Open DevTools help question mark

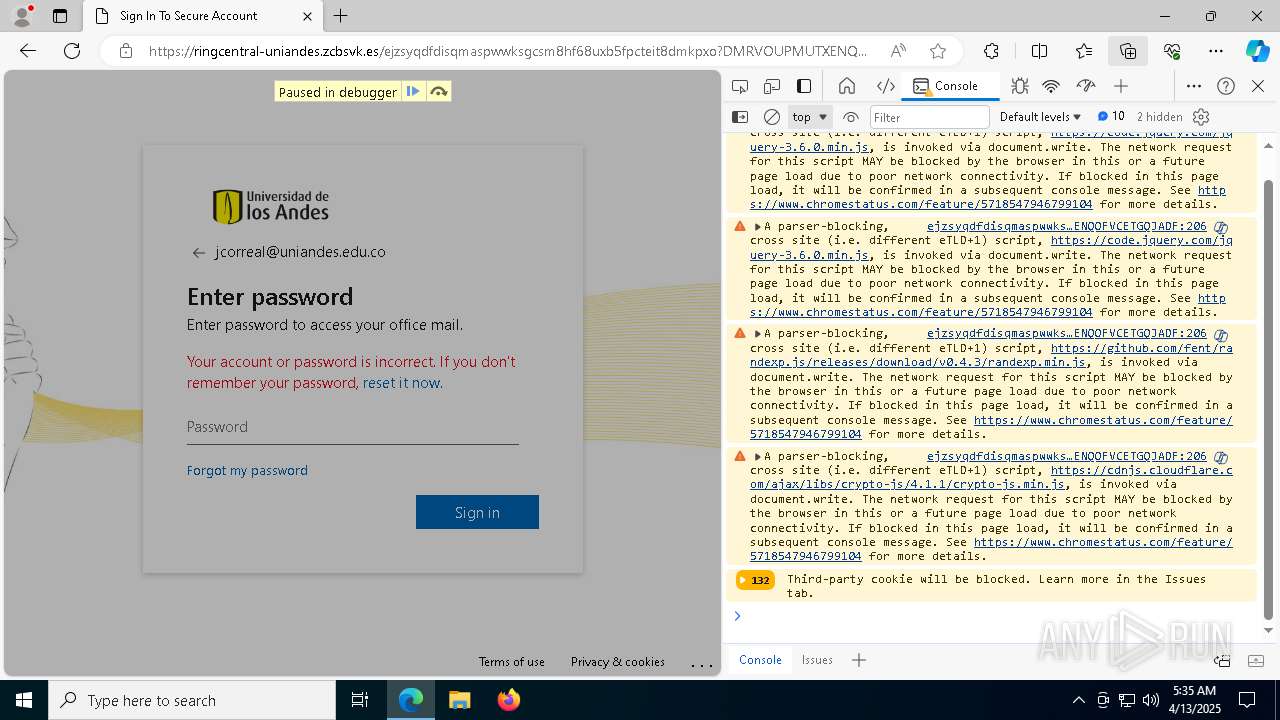(x=1226, y=86)
